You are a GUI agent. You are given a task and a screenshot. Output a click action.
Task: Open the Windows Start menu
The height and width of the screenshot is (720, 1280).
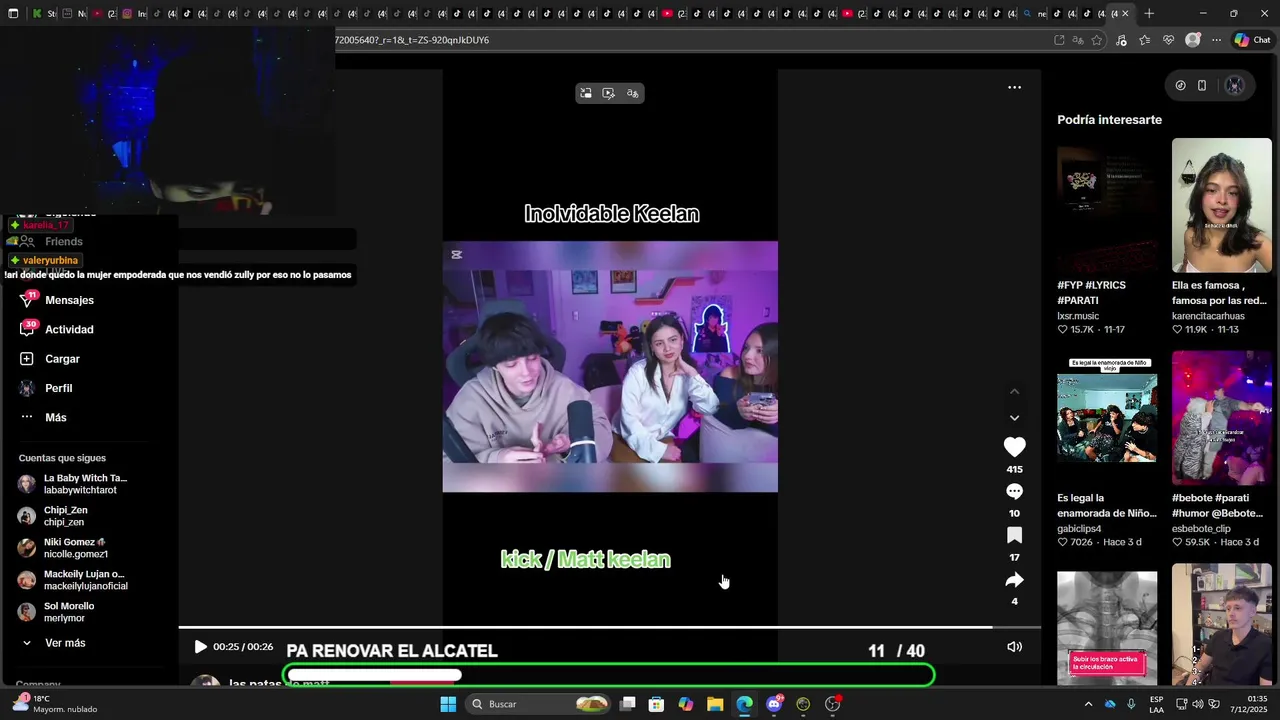(x=448, y=704)
